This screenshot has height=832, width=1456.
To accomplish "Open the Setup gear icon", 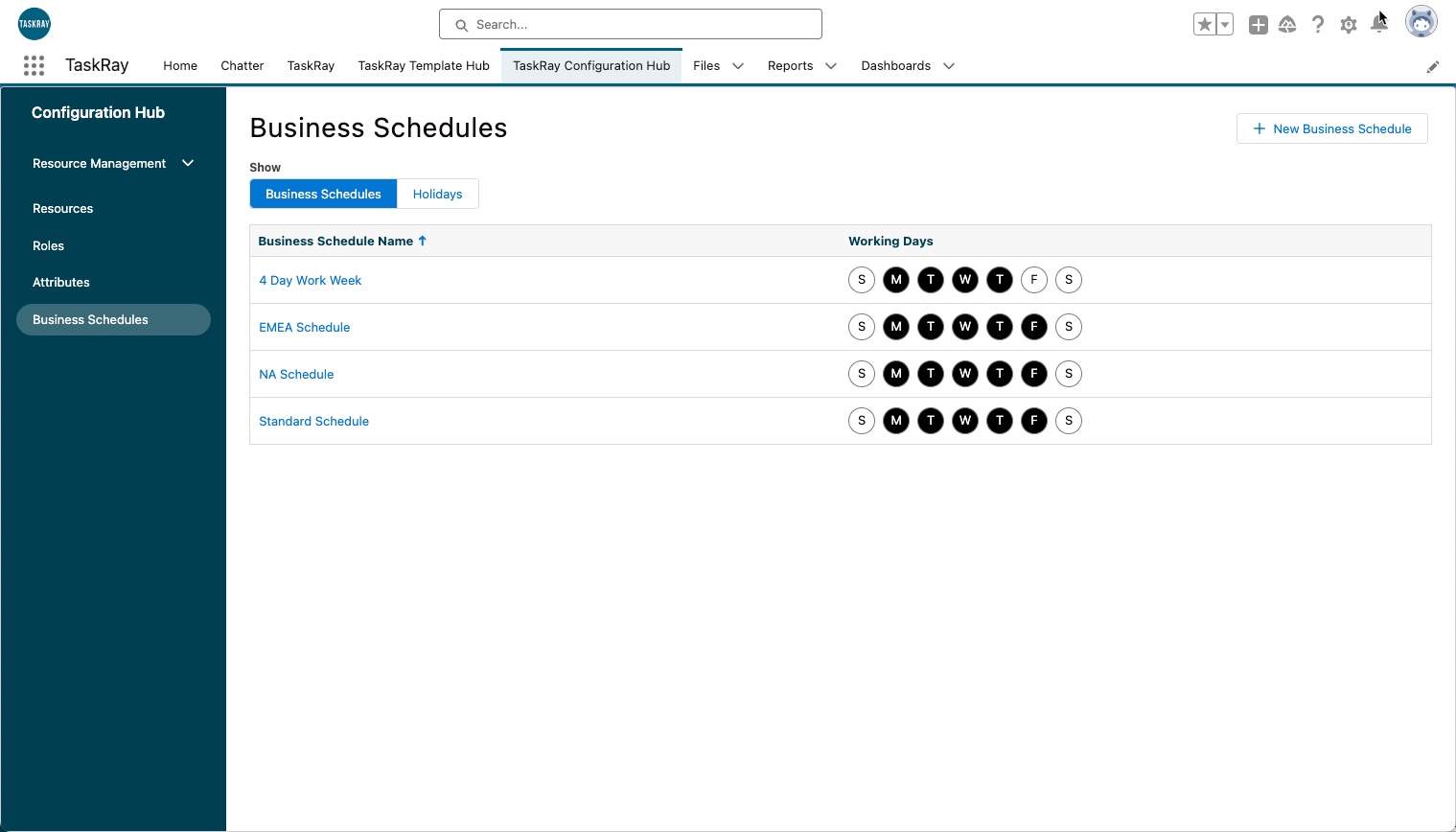I will click(1349, 25).
